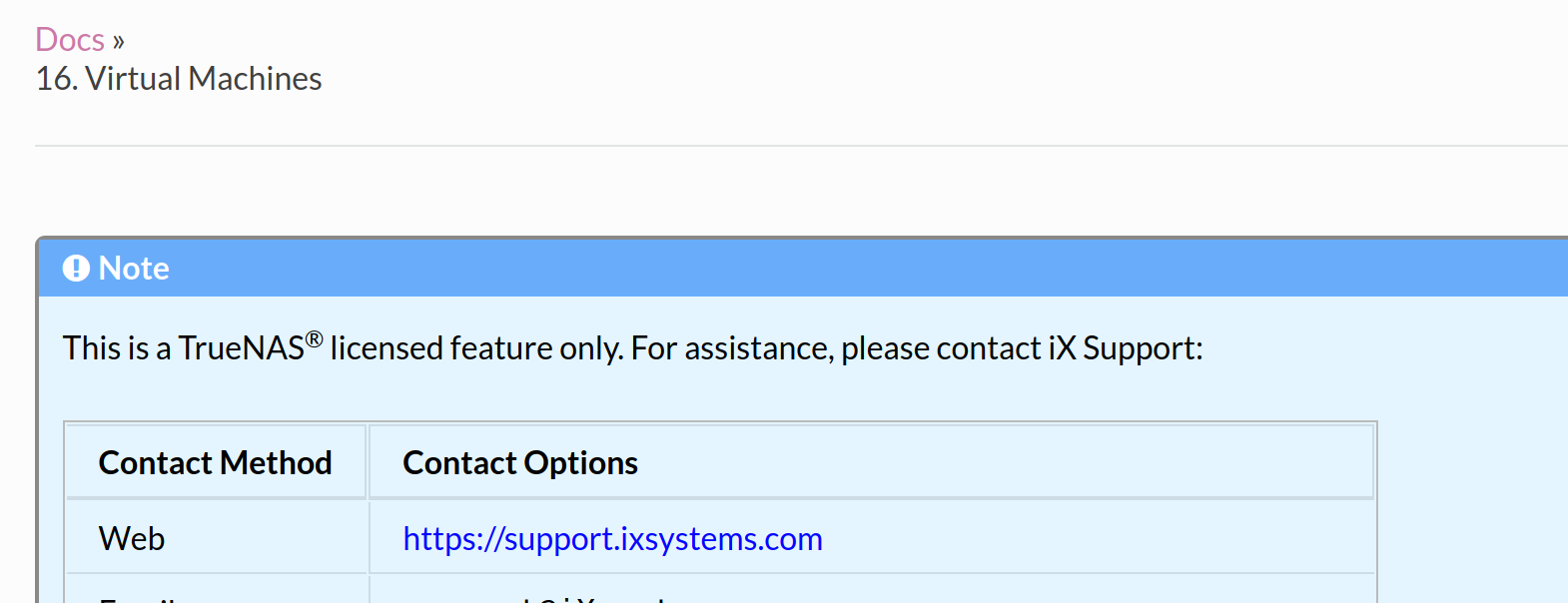Click the registered trademark symbol after TrueNAS

[x=314, y=339]
